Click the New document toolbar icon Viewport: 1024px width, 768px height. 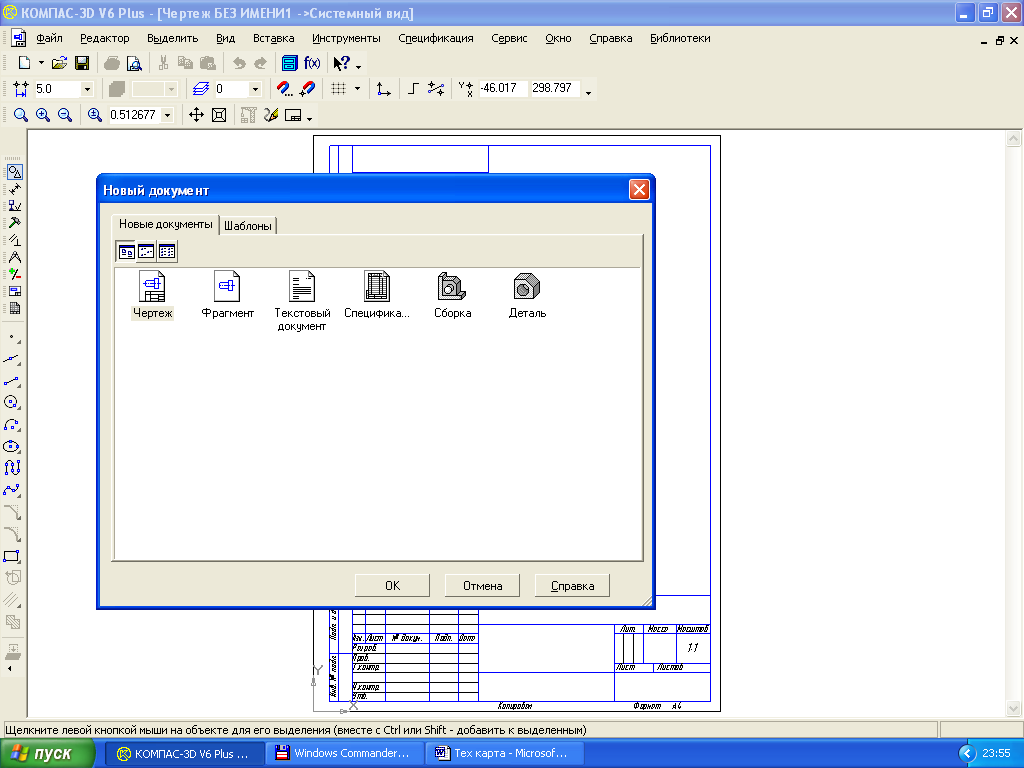click(x=24, y=63)
